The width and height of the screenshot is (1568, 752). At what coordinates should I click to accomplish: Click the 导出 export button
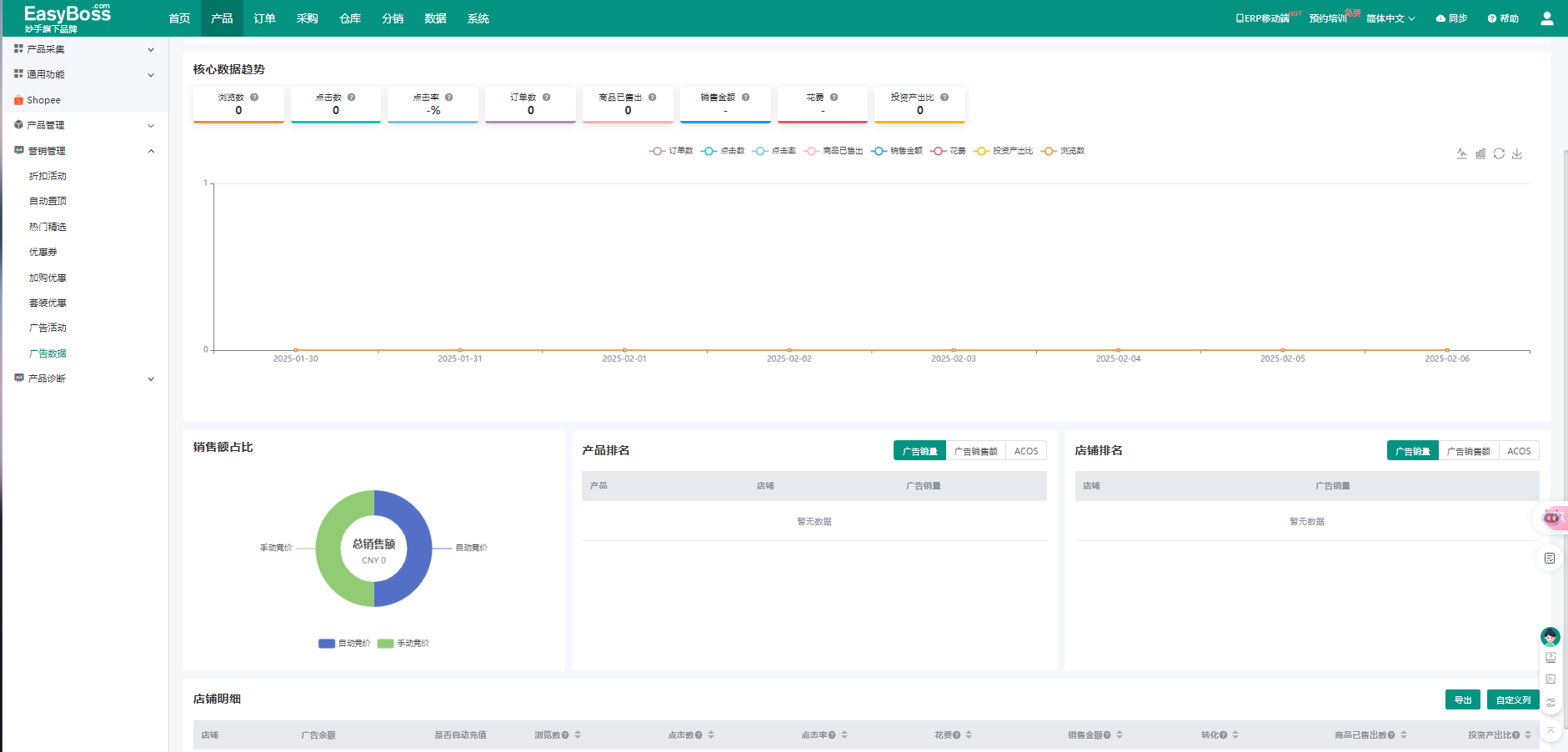coord(1463,699)
